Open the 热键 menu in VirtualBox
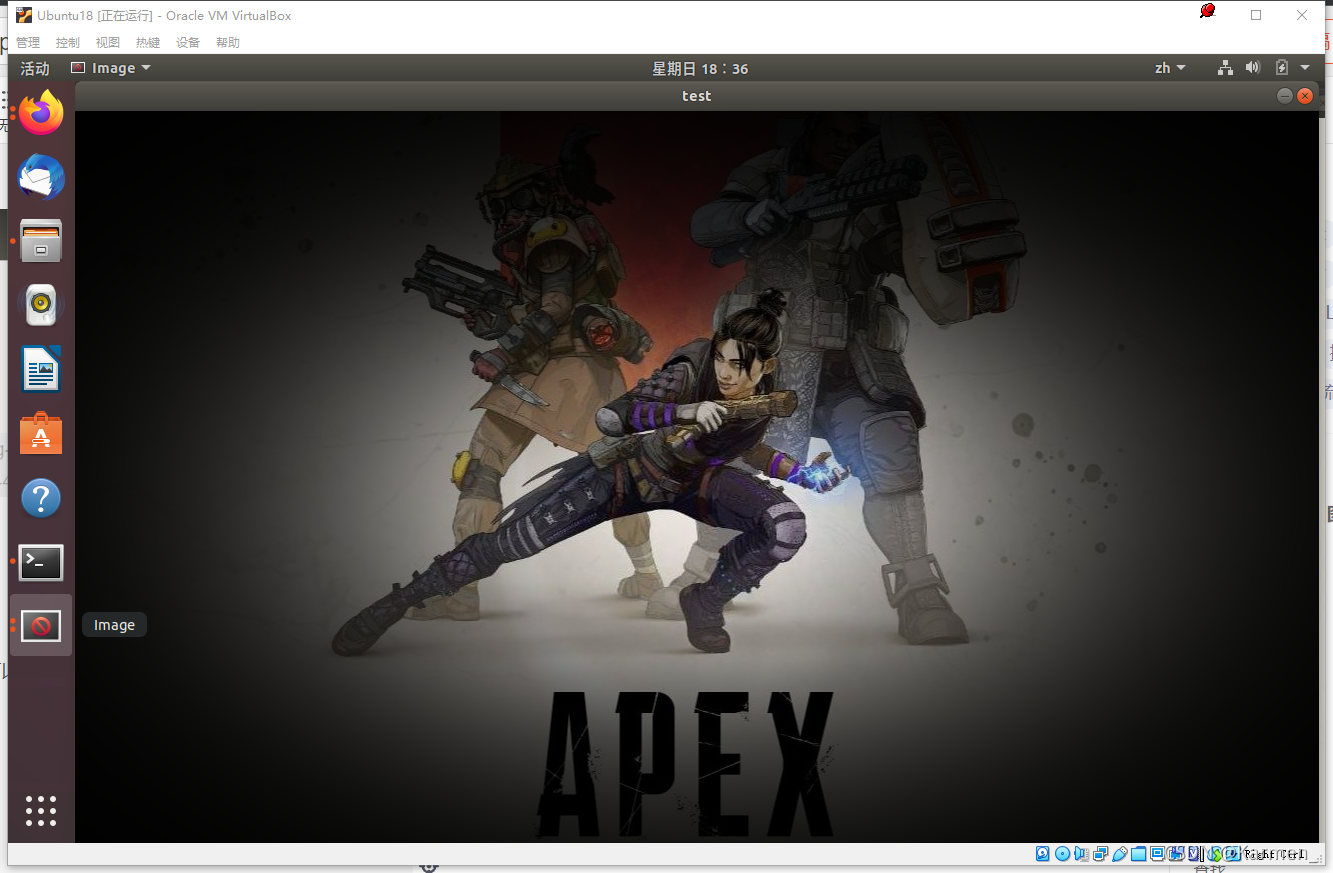This screenshot has width=1333, height=873. (x=148, y=42)
